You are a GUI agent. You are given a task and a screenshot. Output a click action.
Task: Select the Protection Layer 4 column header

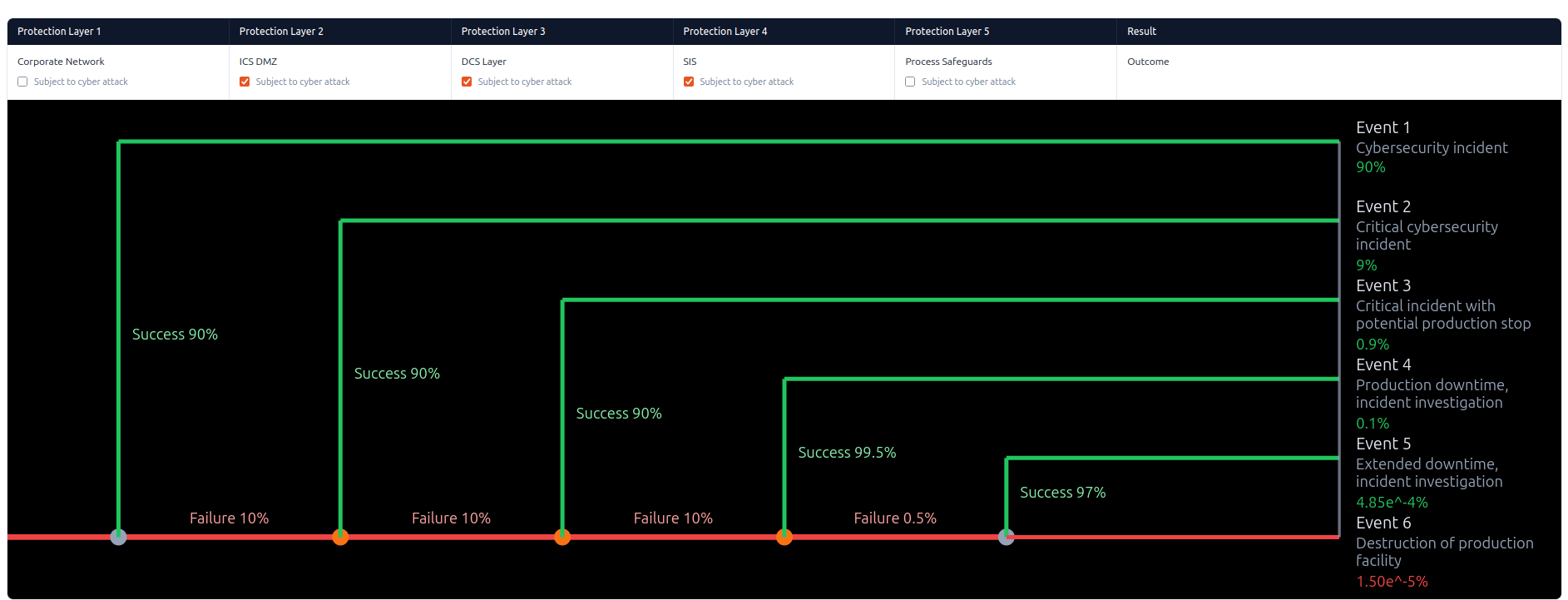point(725,32)
